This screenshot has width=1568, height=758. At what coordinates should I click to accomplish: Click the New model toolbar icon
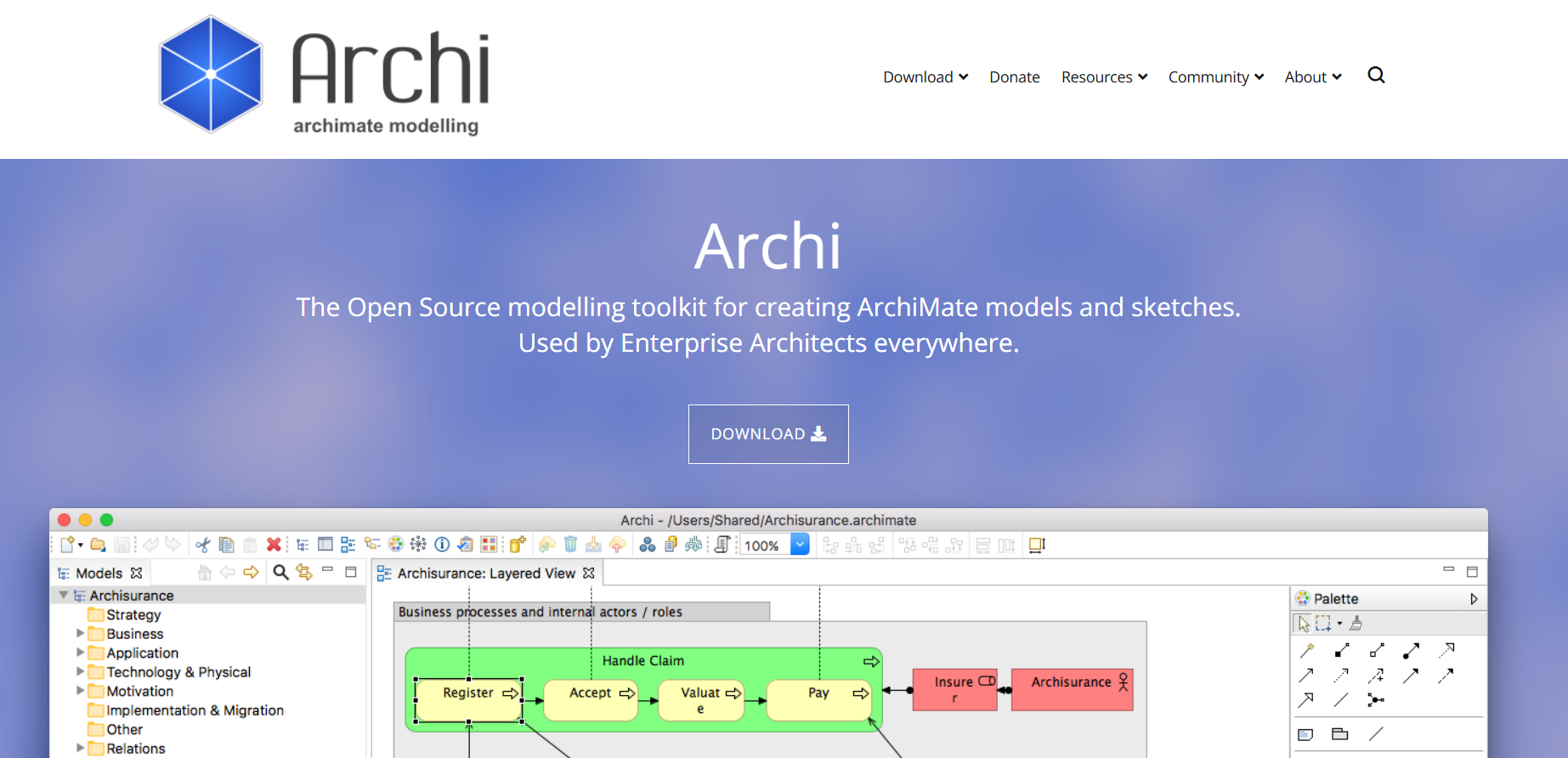tap(68, 545)
